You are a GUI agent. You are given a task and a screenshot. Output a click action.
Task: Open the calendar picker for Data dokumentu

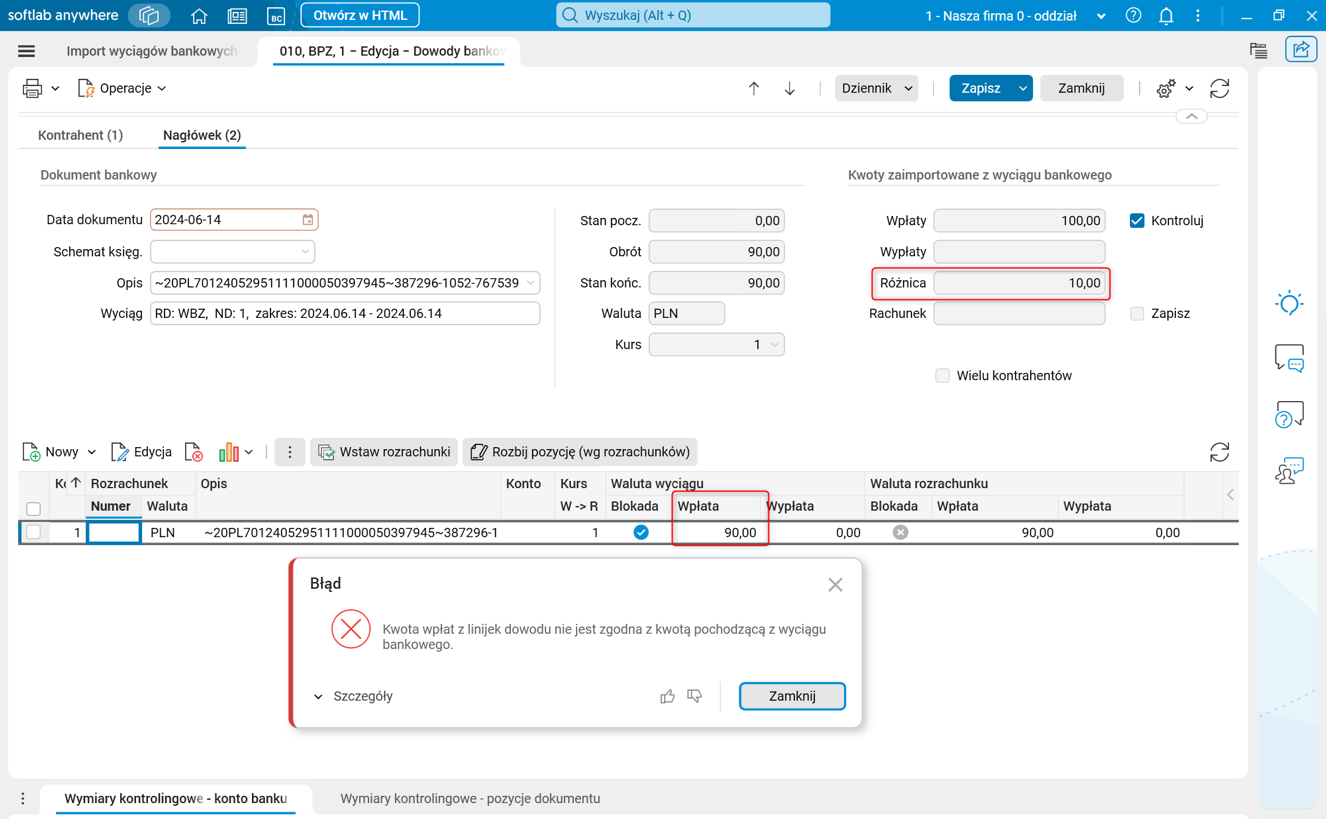[x=308, y=220]
